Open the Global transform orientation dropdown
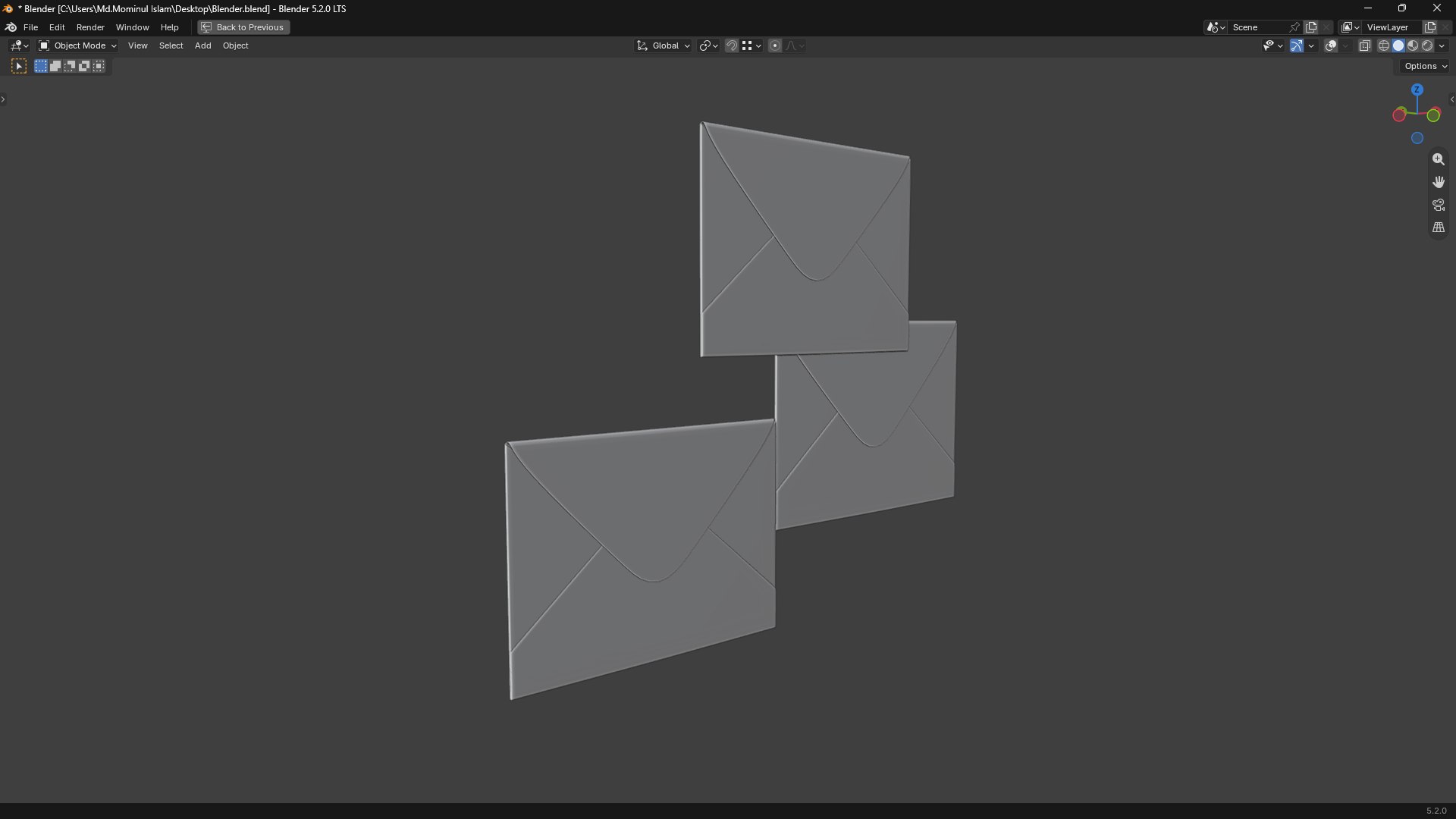 coord(664,46)
